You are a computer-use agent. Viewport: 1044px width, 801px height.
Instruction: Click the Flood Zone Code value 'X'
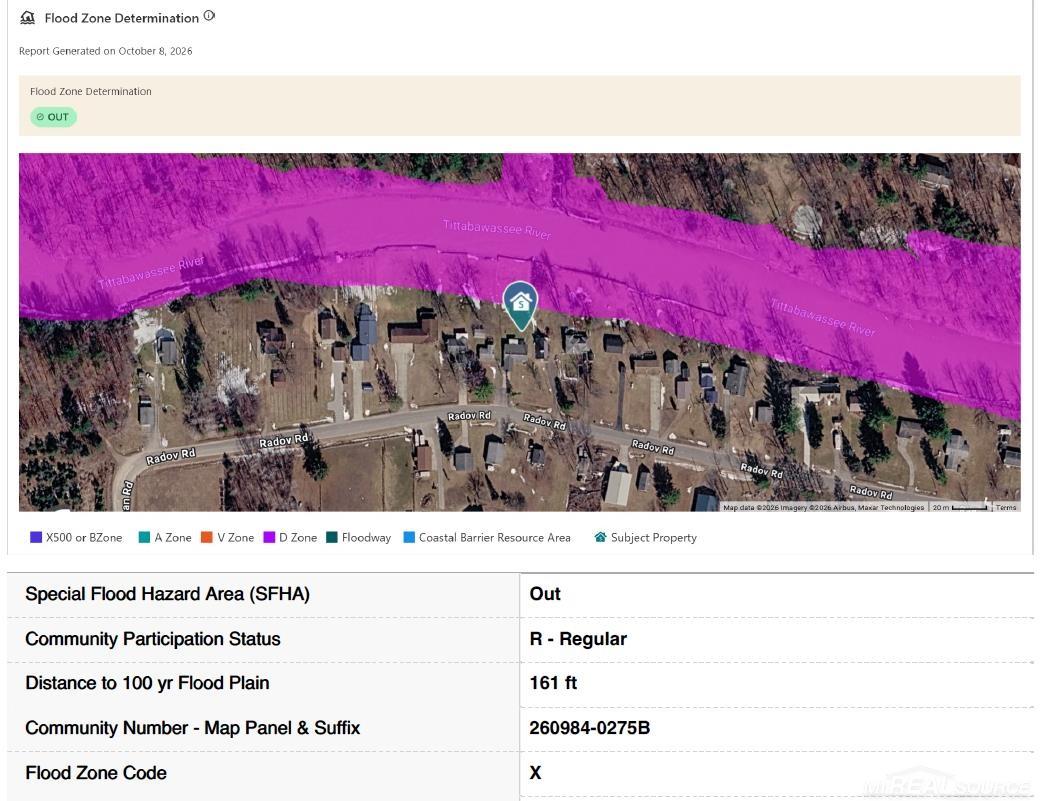pos(535,773)
